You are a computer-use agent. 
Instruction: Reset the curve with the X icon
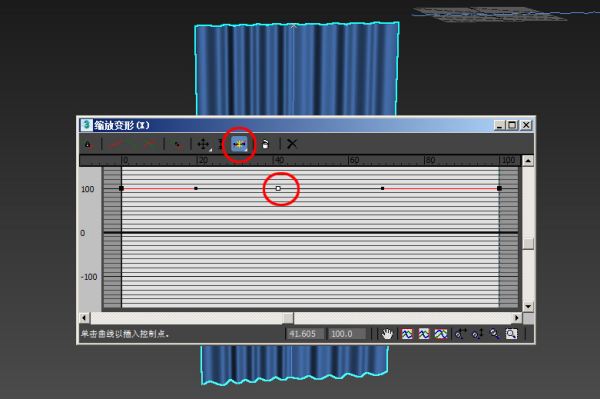[292, 144]
